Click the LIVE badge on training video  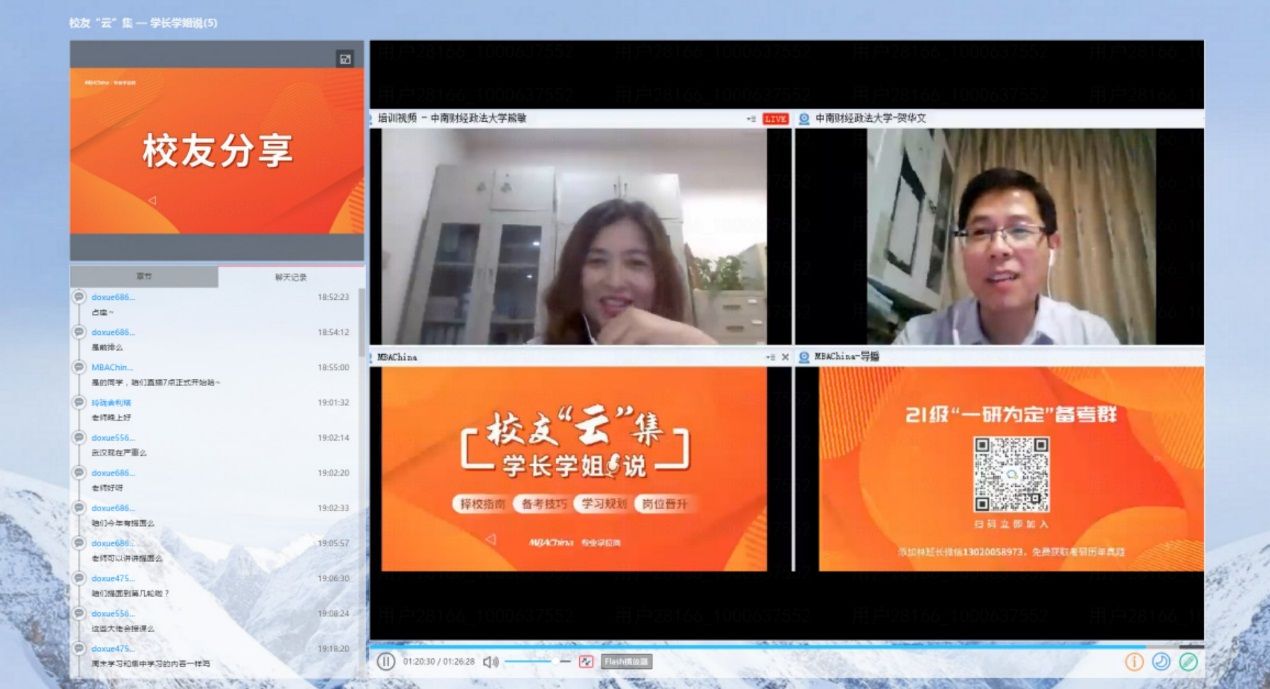pos(775,118)
